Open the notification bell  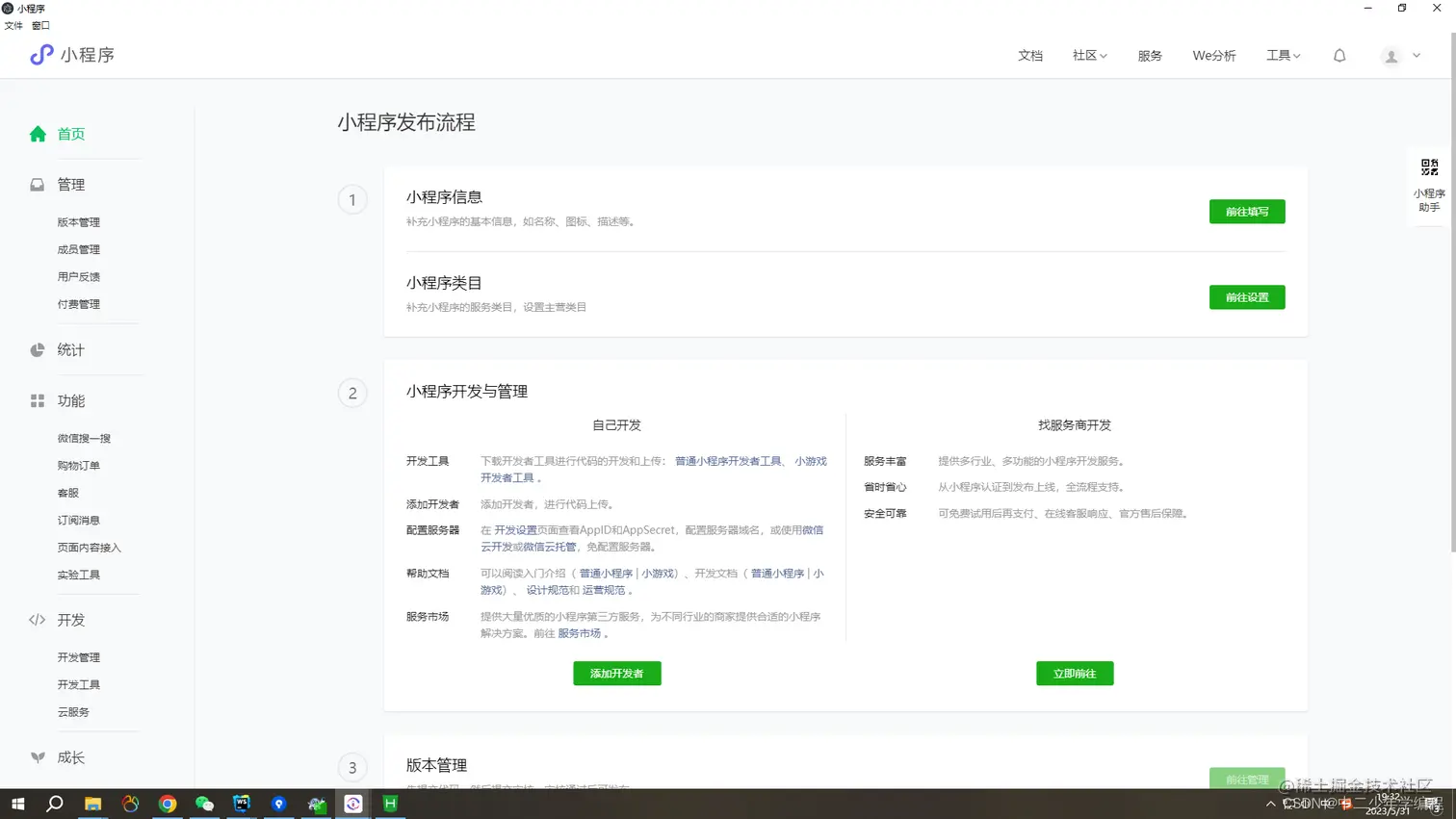[x=1339, y=56]
